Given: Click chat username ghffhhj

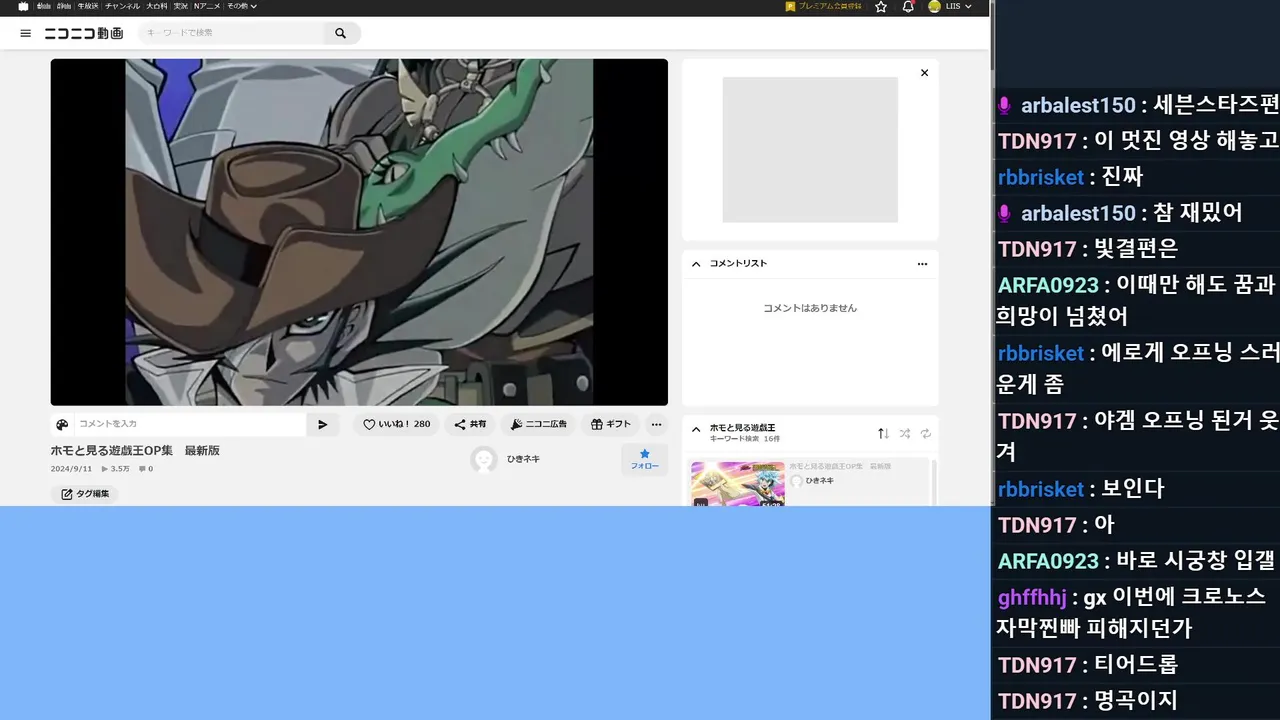Looking at the screenshot, I should pos(1032,597).
